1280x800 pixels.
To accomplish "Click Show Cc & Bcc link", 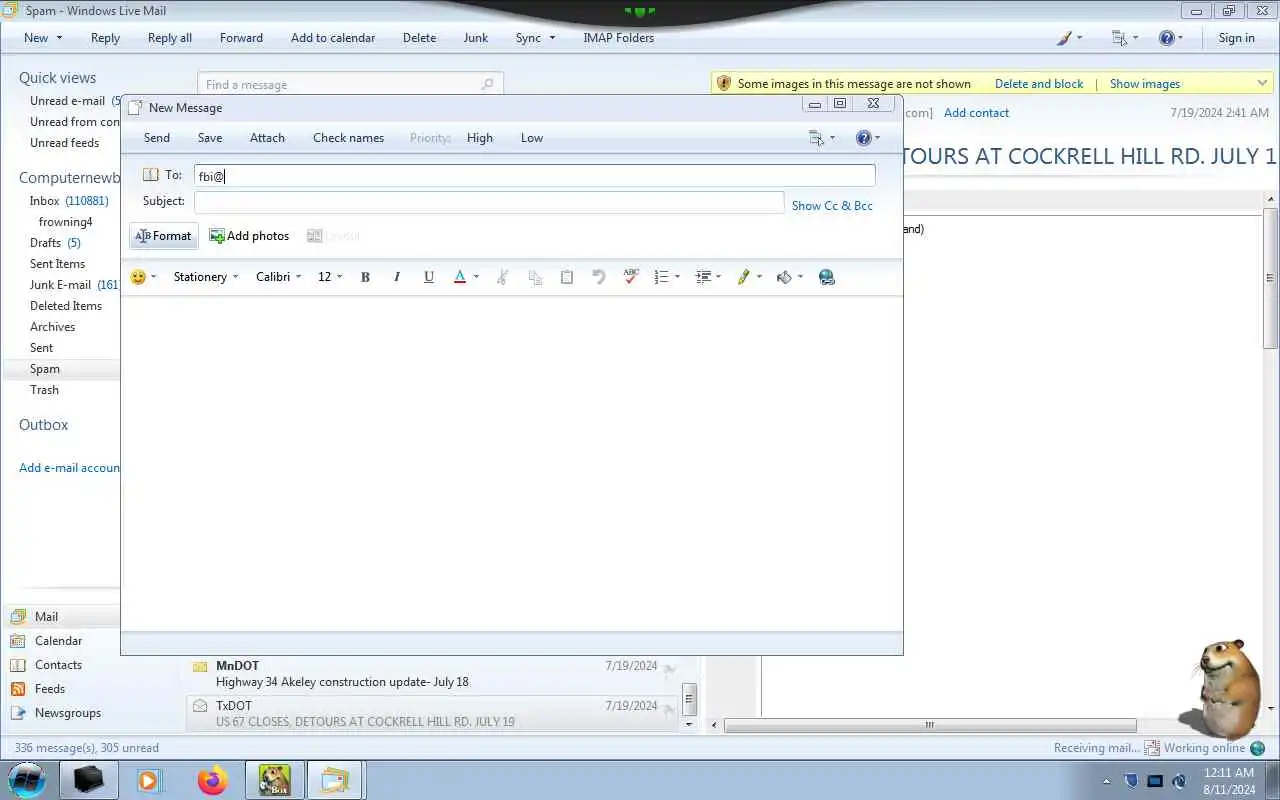I will 832,206.
